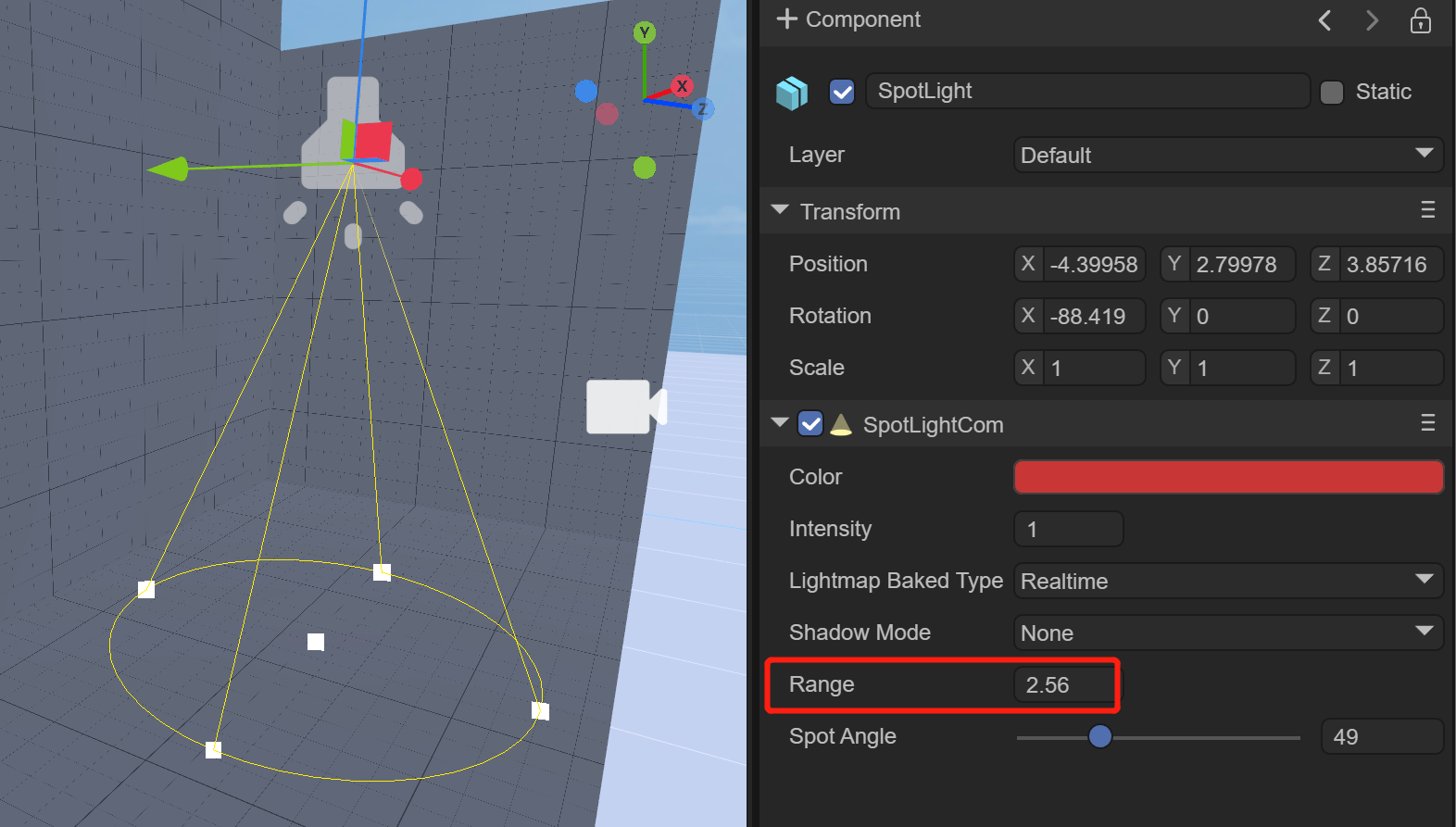Click the back arrow in the inspector header
The height and width of the screenshot is (827, 1456).
click(1325, 20)
